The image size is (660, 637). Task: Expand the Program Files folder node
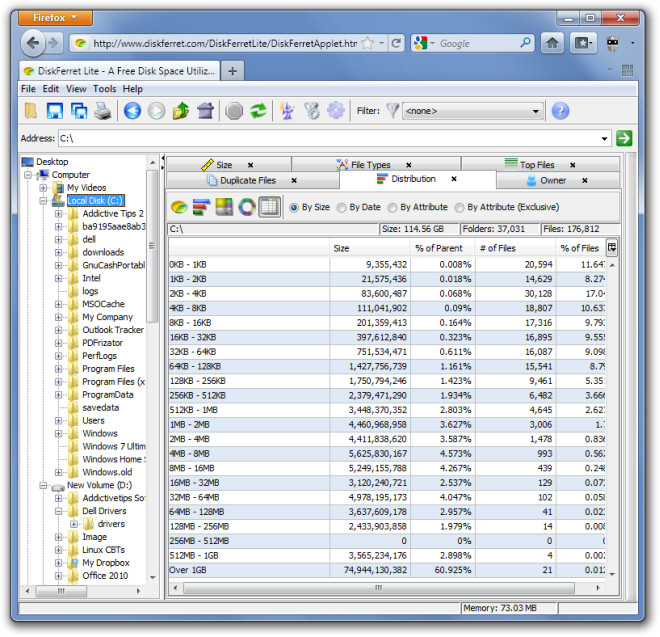pyautogui.click(x=59, y=369)
